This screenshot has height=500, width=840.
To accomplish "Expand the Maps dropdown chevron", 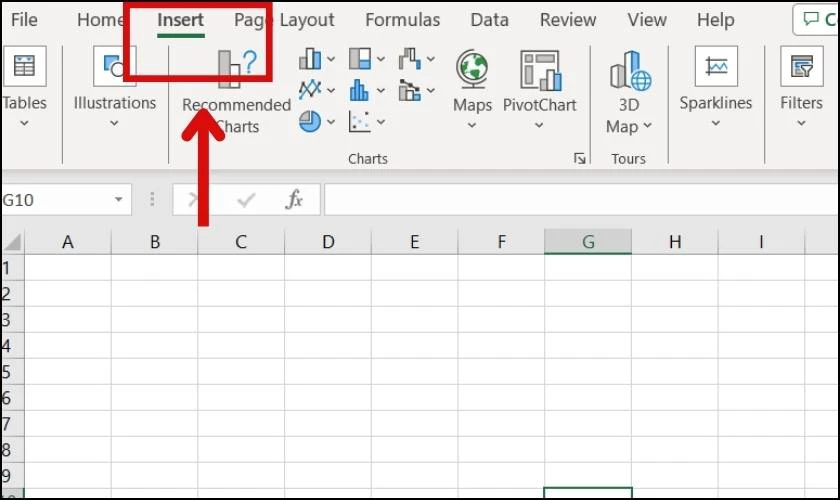I will coord(472,125).
